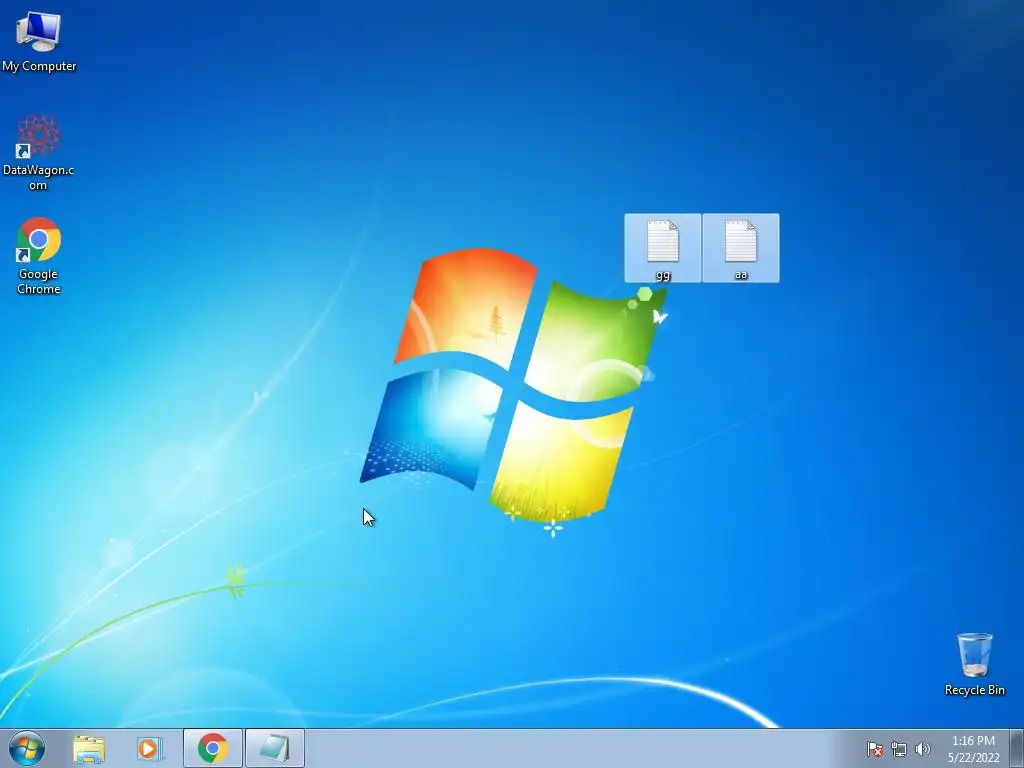Screen dimensions: 1024x768
Task: Select the Google Chrome desktop shortcut
Action: (x=39, y=256)
